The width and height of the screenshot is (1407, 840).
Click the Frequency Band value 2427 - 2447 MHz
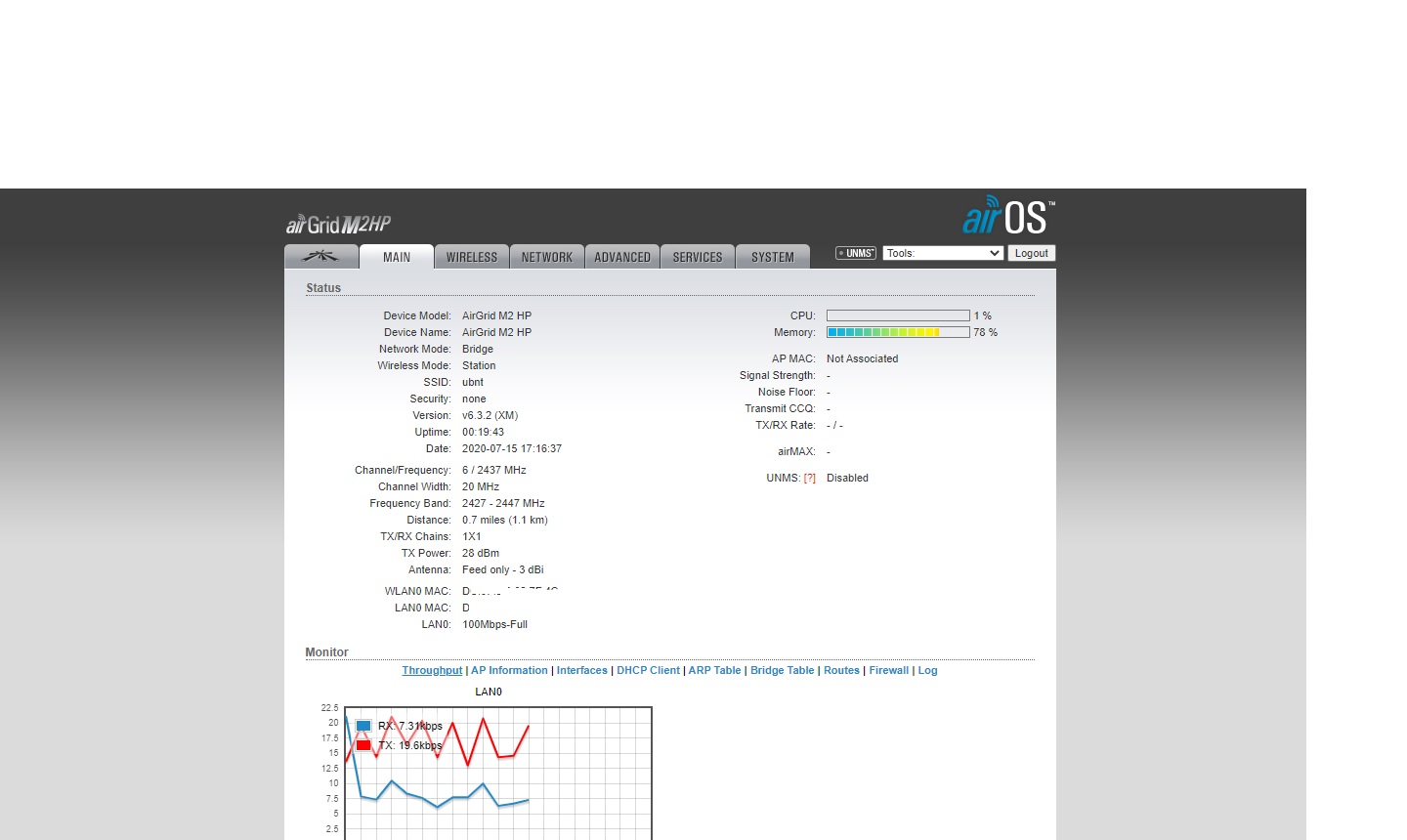coord(503,503)
